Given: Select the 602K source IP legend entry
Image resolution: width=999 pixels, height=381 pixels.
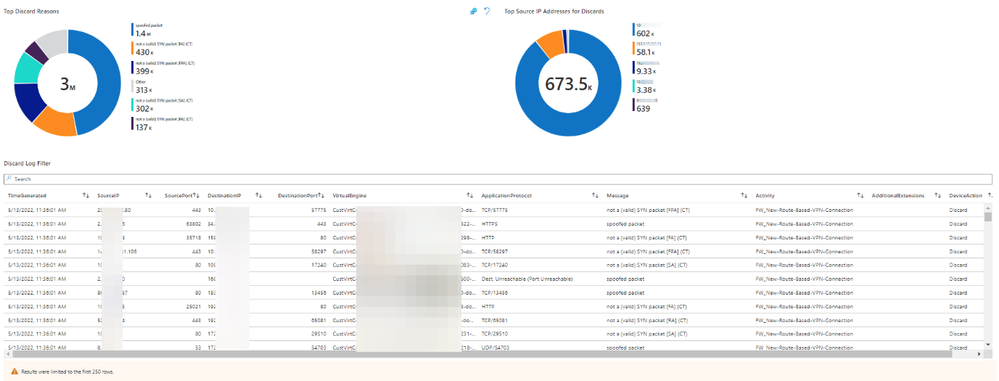Looking at the screenshot, I should (x=646, y=29).
